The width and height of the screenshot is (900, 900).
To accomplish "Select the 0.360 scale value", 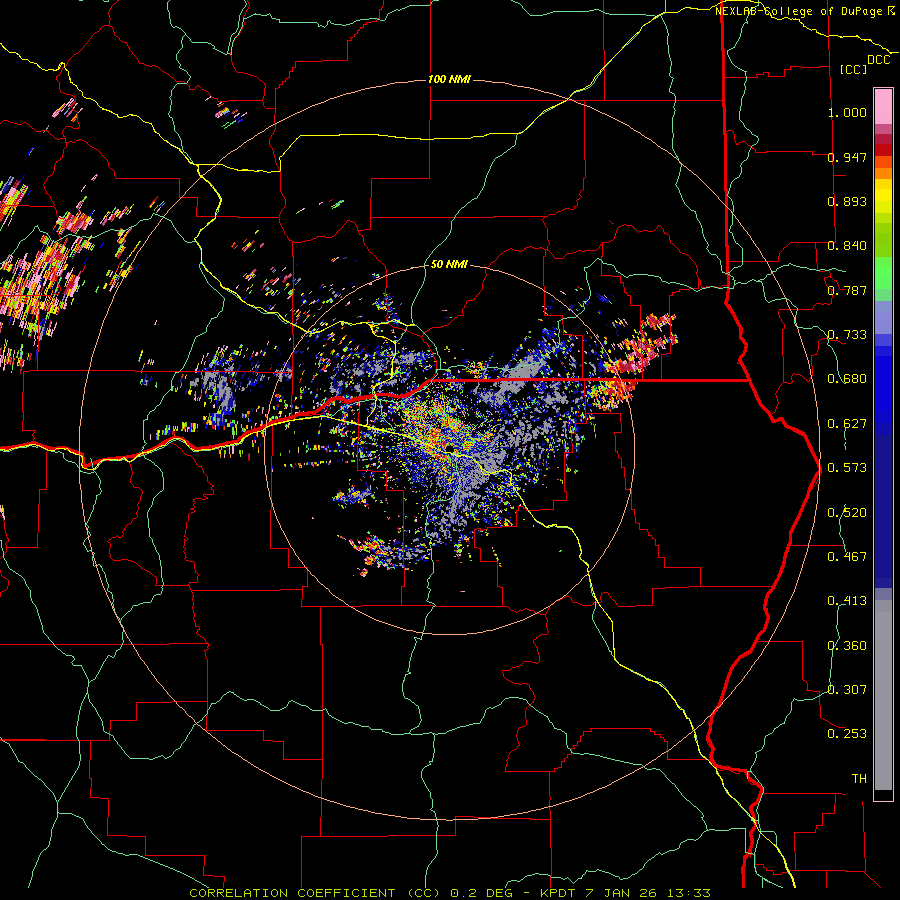I will (x=847, y=646).
